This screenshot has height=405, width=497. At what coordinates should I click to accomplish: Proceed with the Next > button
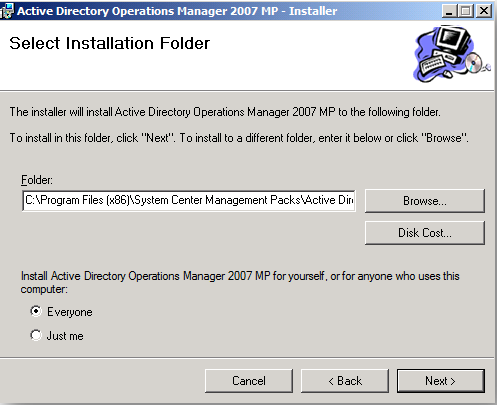click(441, 381)
